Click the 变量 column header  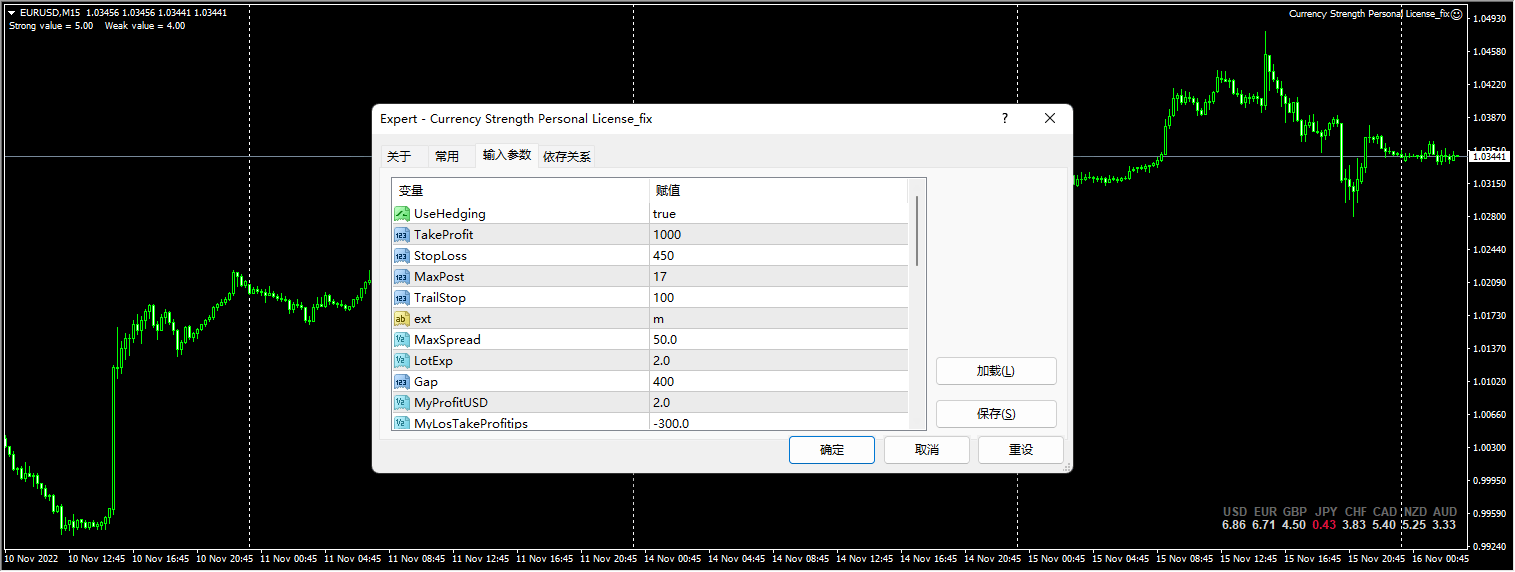point(520,191)
